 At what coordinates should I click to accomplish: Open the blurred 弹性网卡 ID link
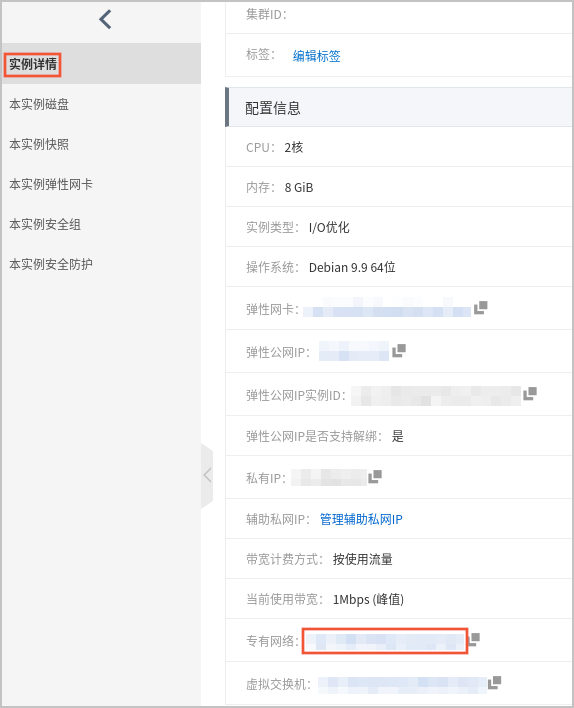[387, 309]
